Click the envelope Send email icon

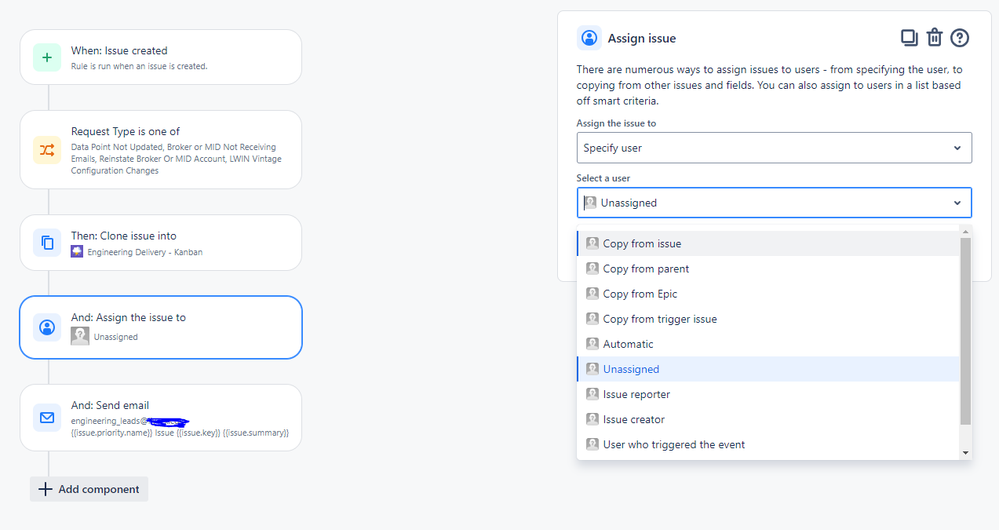pyautogui.click(x=47, y=418)
